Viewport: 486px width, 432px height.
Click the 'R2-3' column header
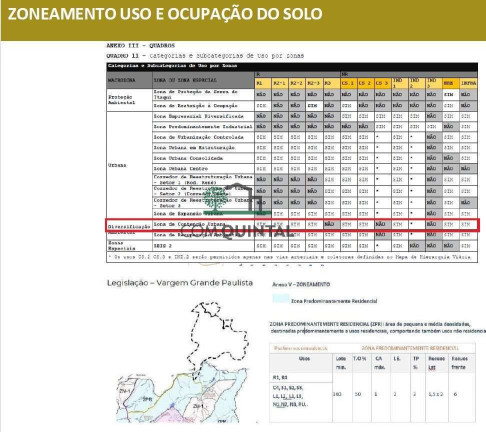[313, 83]
